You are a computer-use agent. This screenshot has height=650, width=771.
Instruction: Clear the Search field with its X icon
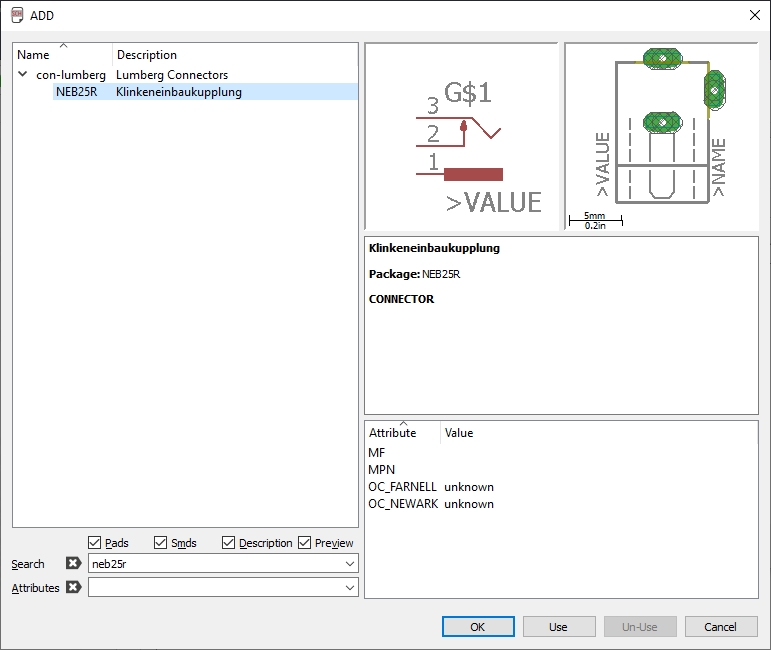click(x=73, y=563)
